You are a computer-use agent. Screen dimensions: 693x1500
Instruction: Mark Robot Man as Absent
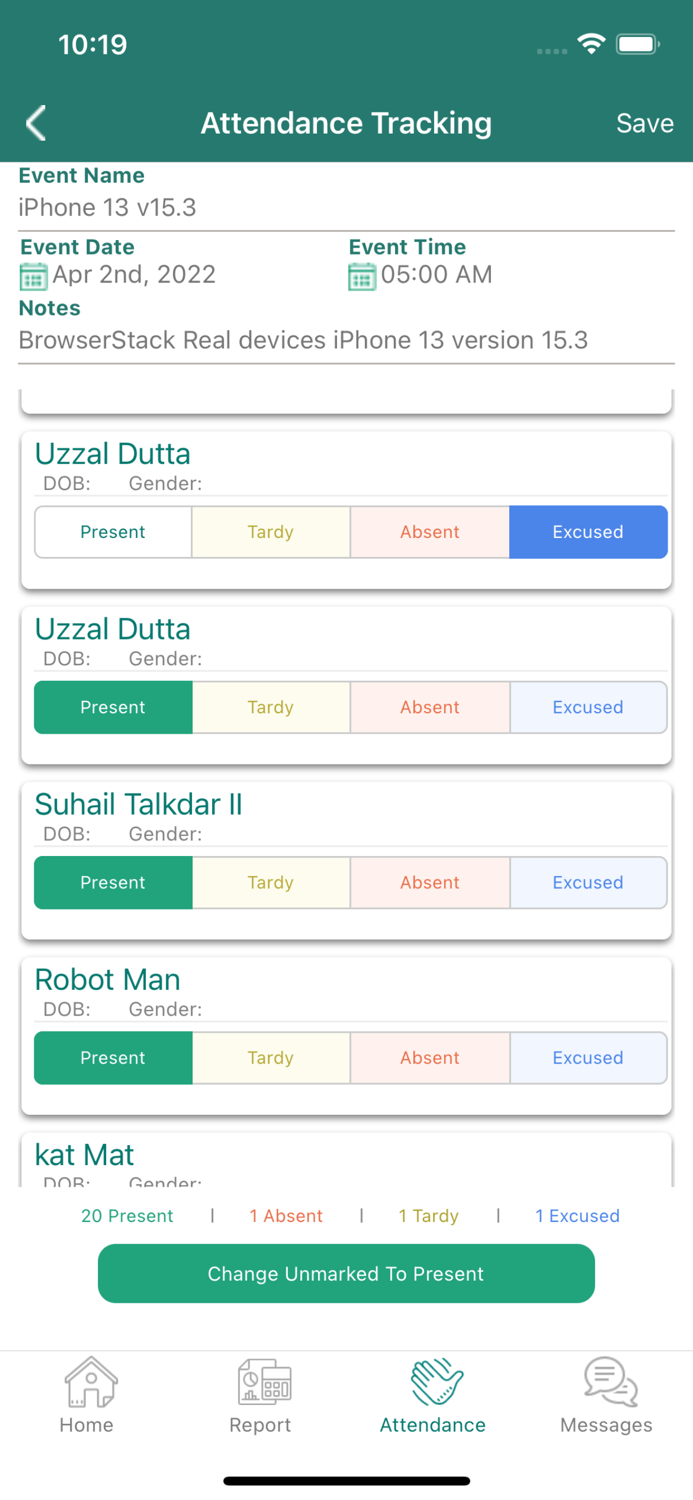tap(430, 1058)
